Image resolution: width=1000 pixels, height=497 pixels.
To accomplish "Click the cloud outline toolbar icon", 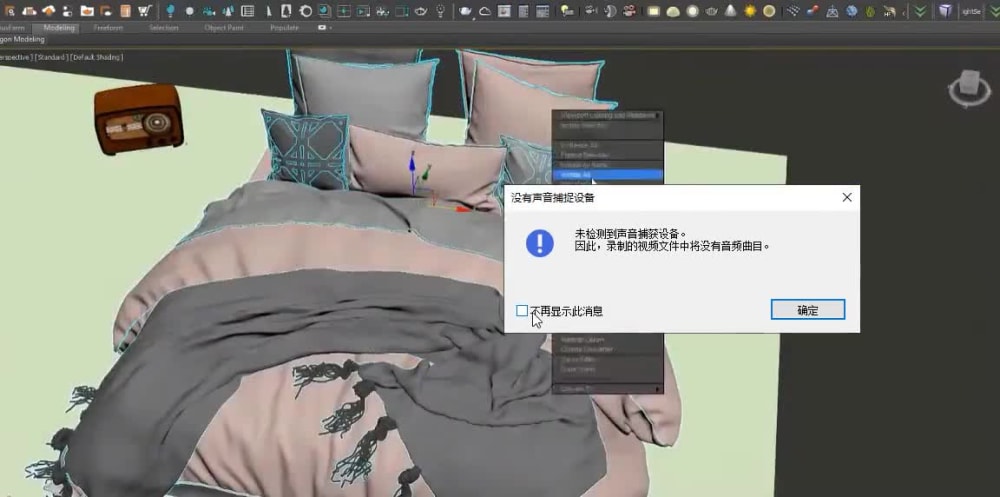I will [485, 11].
